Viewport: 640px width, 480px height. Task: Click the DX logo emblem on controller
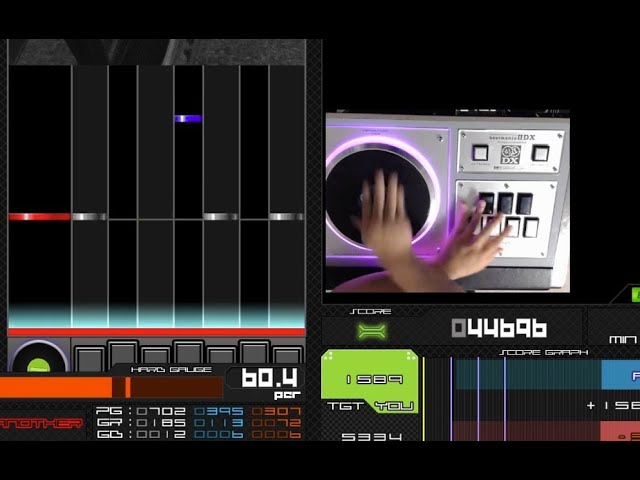point(510,155)
